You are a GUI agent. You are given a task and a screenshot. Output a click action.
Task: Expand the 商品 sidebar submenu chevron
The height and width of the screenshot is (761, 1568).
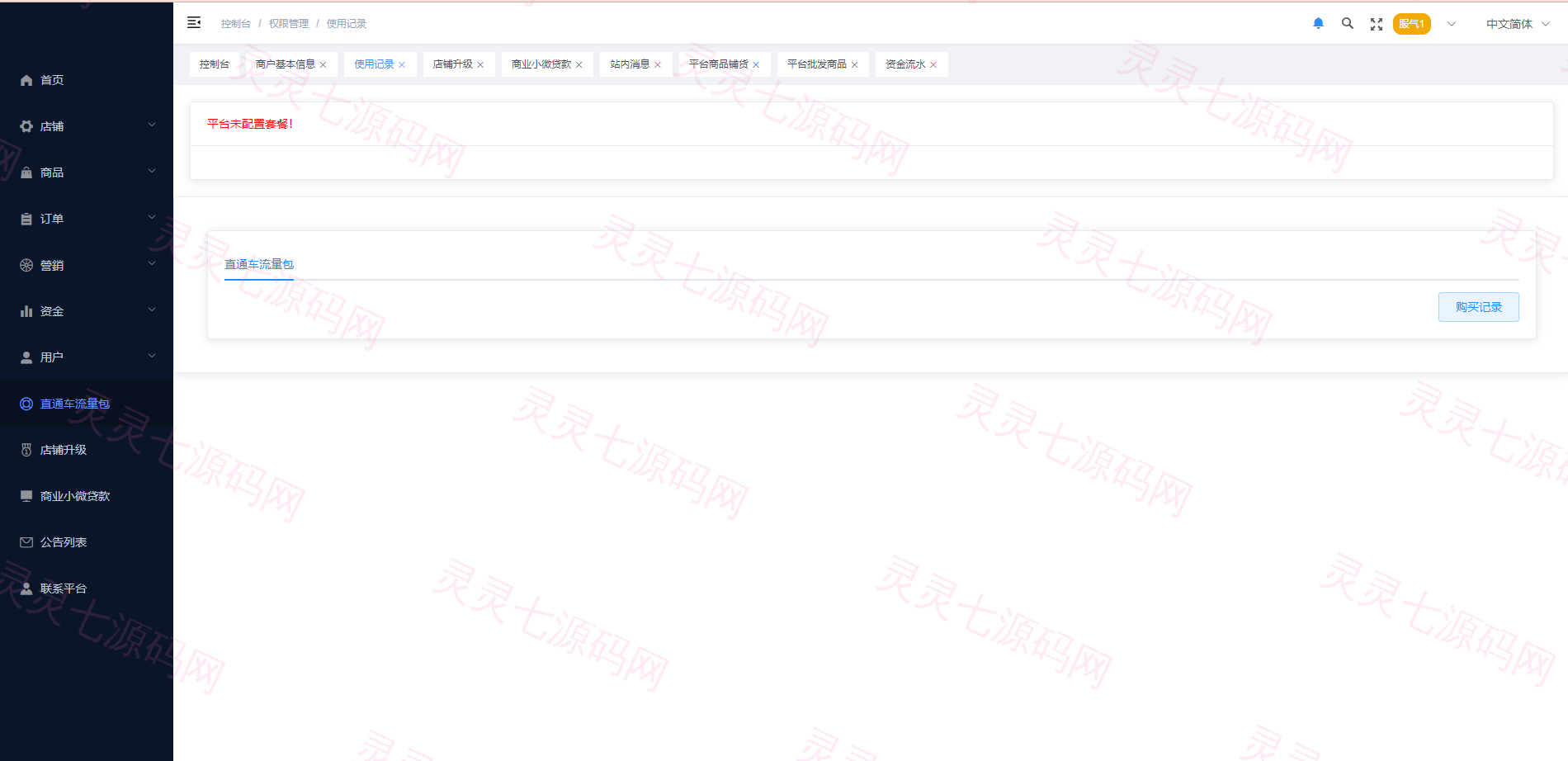[x=152, y=171]
